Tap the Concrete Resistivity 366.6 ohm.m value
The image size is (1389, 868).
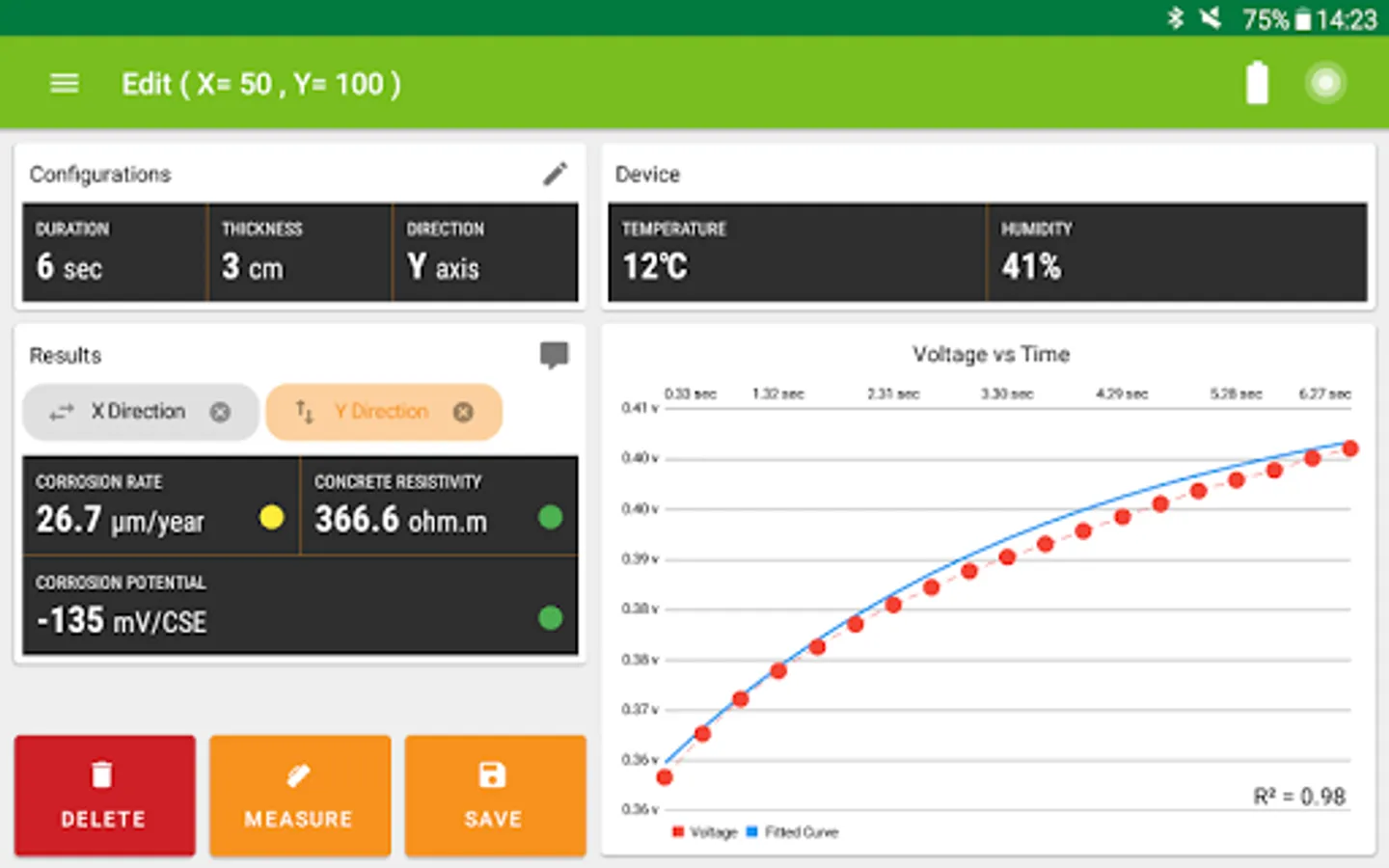point(400,520)
